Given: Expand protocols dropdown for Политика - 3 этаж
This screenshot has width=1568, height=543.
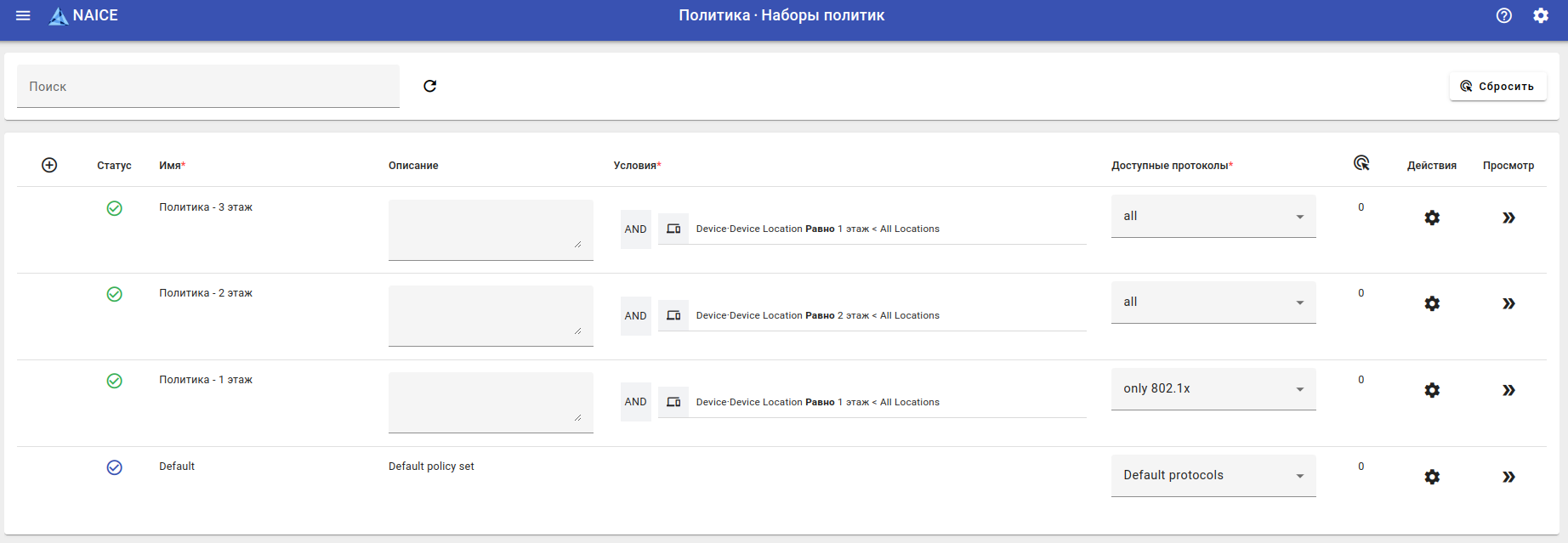Looking at the screenshot, I should [x=1213, y=217].
